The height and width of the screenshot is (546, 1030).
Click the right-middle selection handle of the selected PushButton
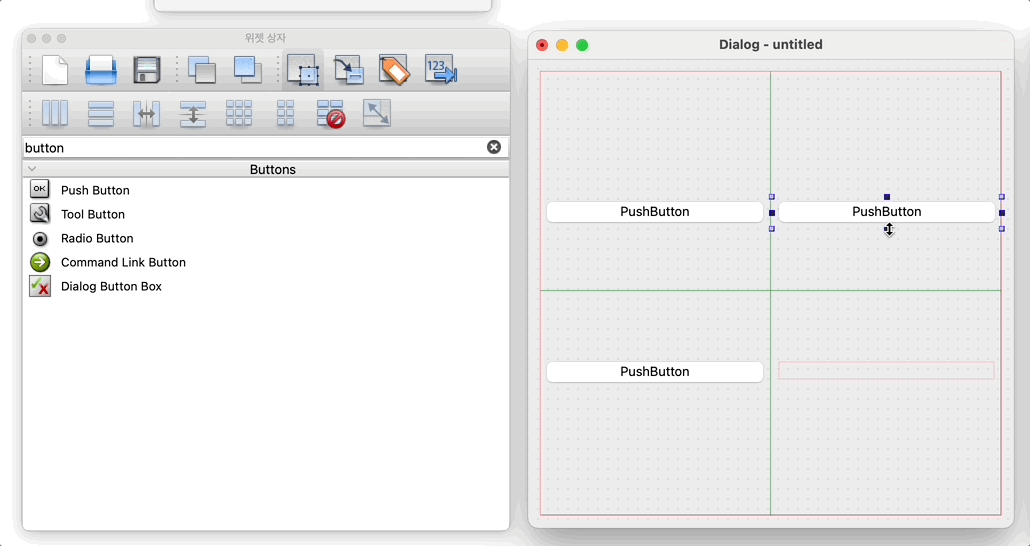tap(1002, 213)
